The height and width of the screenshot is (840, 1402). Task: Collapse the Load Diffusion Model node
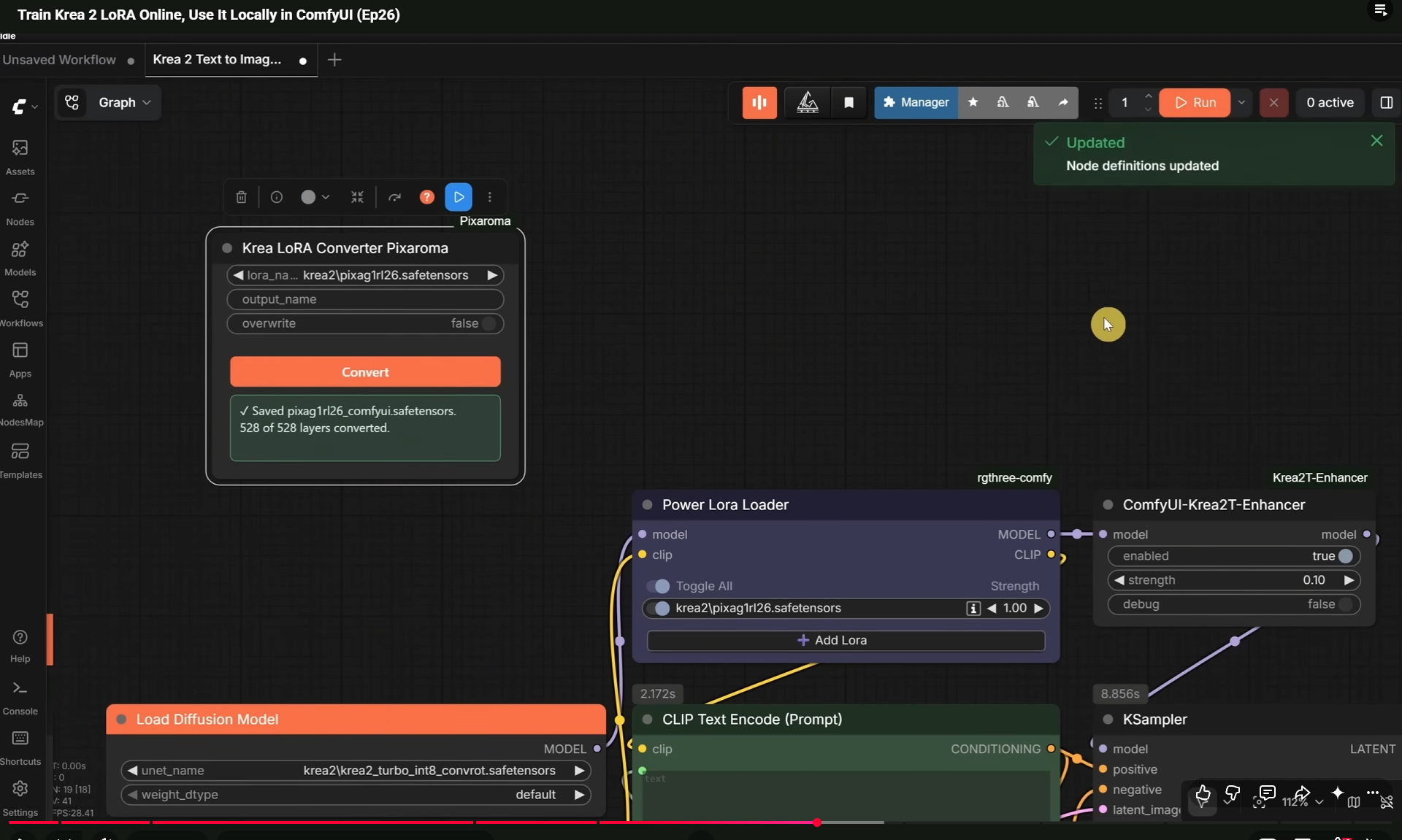point(121,720)
